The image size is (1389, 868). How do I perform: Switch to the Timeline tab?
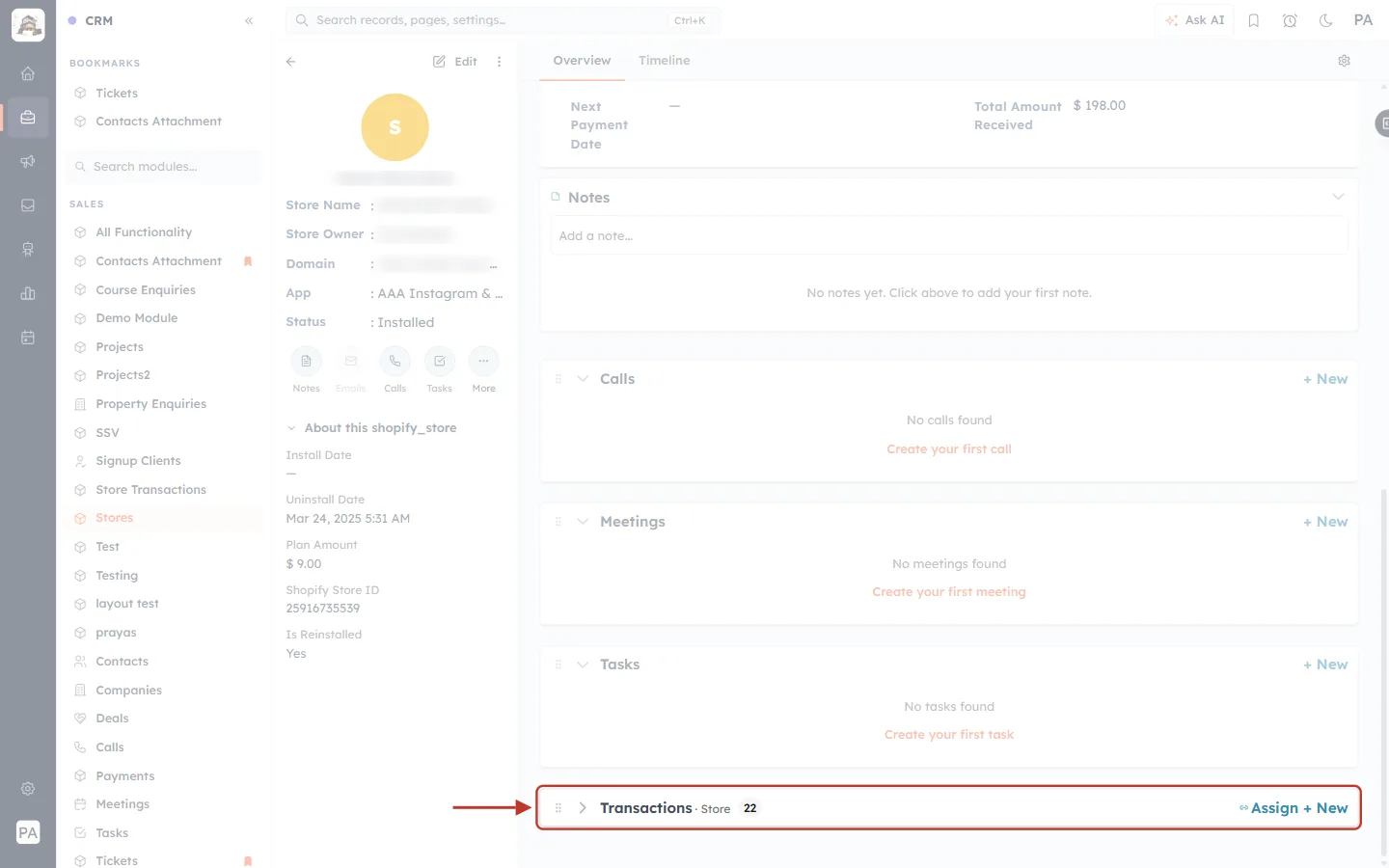(664, 60)
